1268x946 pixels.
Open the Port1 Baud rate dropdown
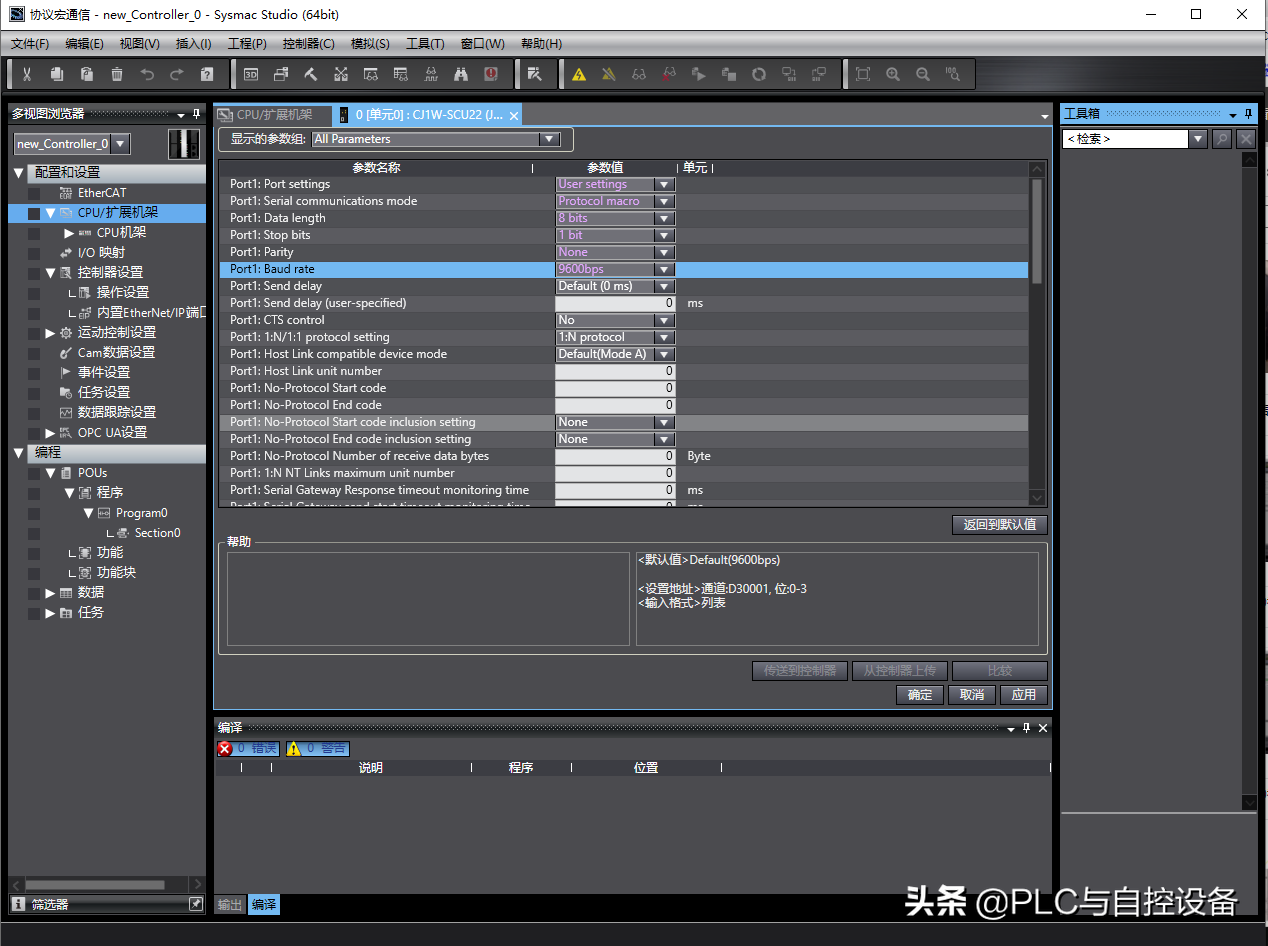[663, 270]
